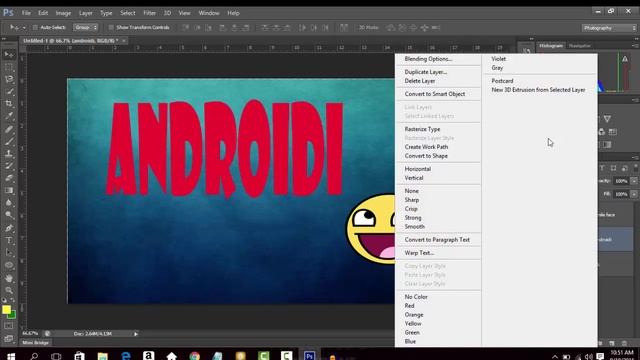Switch to the Histogram panel tab
The image size is (640, 360).
coord(551,46)
